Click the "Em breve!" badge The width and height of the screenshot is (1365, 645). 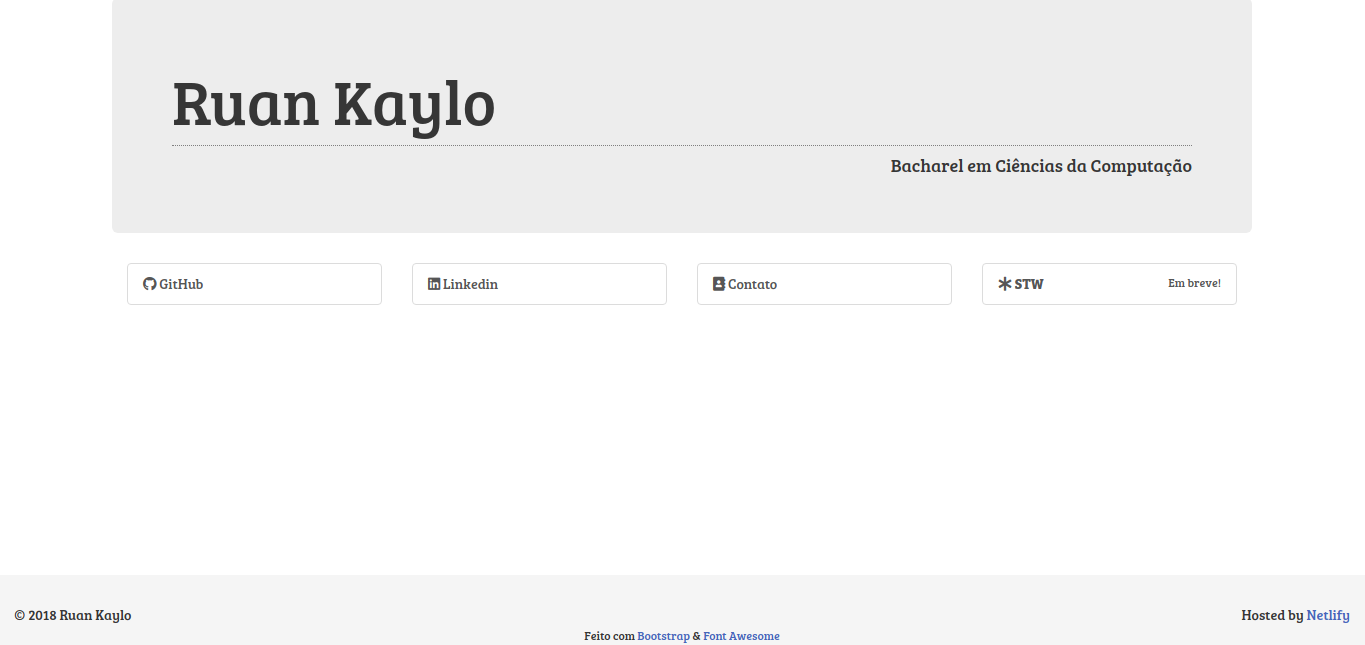(x=1194, y=283)
